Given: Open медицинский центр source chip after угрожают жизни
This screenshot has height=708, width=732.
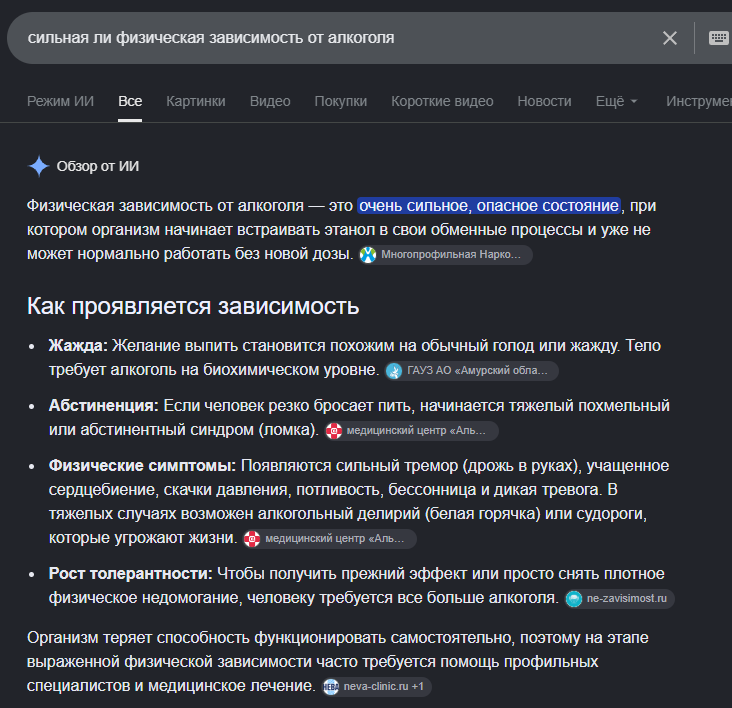Looking at the screenshot, I should [330, 539].
